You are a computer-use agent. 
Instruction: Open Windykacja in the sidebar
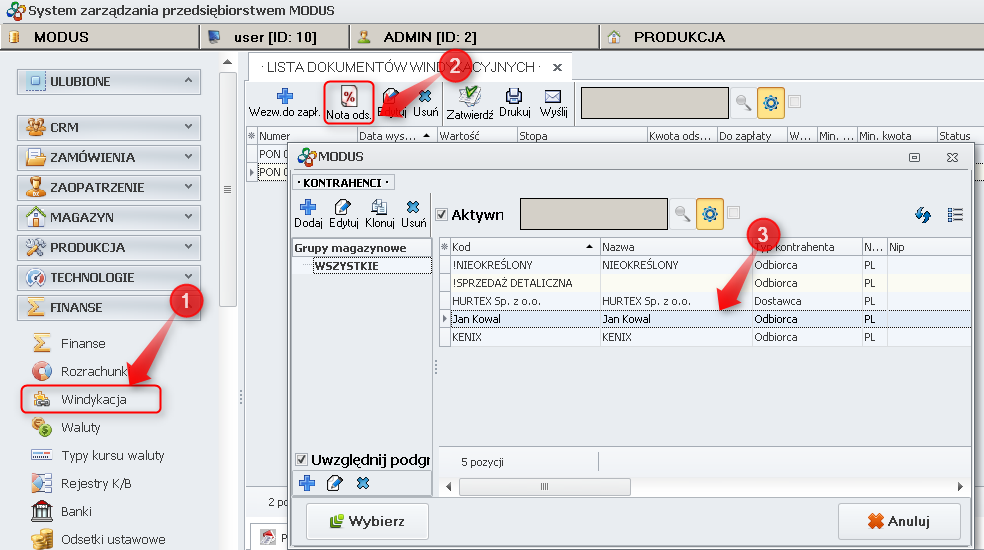94,399
